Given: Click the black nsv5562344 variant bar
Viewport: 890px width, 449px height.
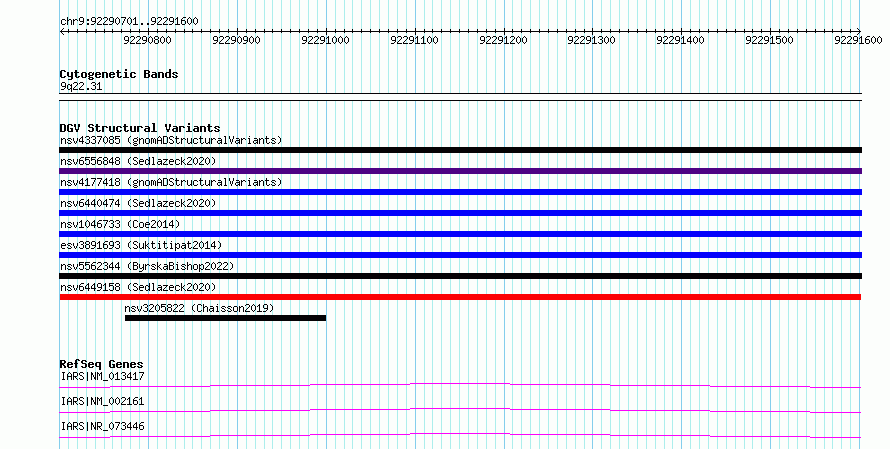Looking at the screenshot, I should point(460,276).
